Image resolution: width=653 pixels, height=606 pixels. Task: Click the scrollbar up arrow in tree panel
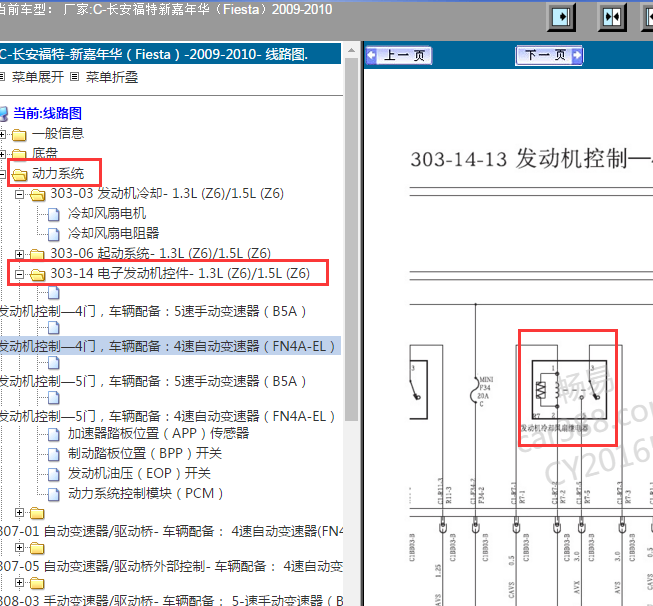tap(351, 50)
